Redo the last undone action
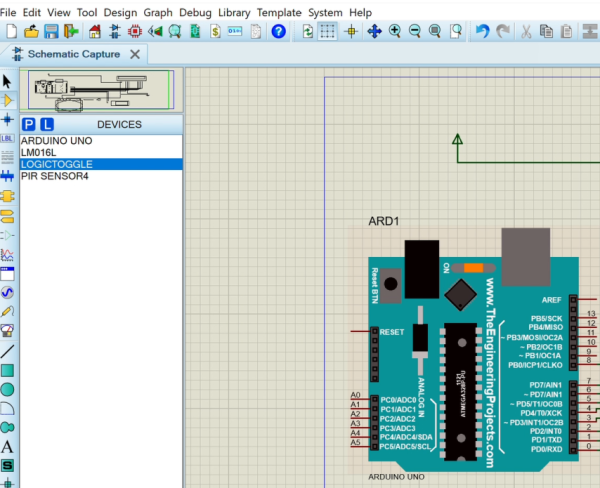The image size is (600, 488). (503, 31)
